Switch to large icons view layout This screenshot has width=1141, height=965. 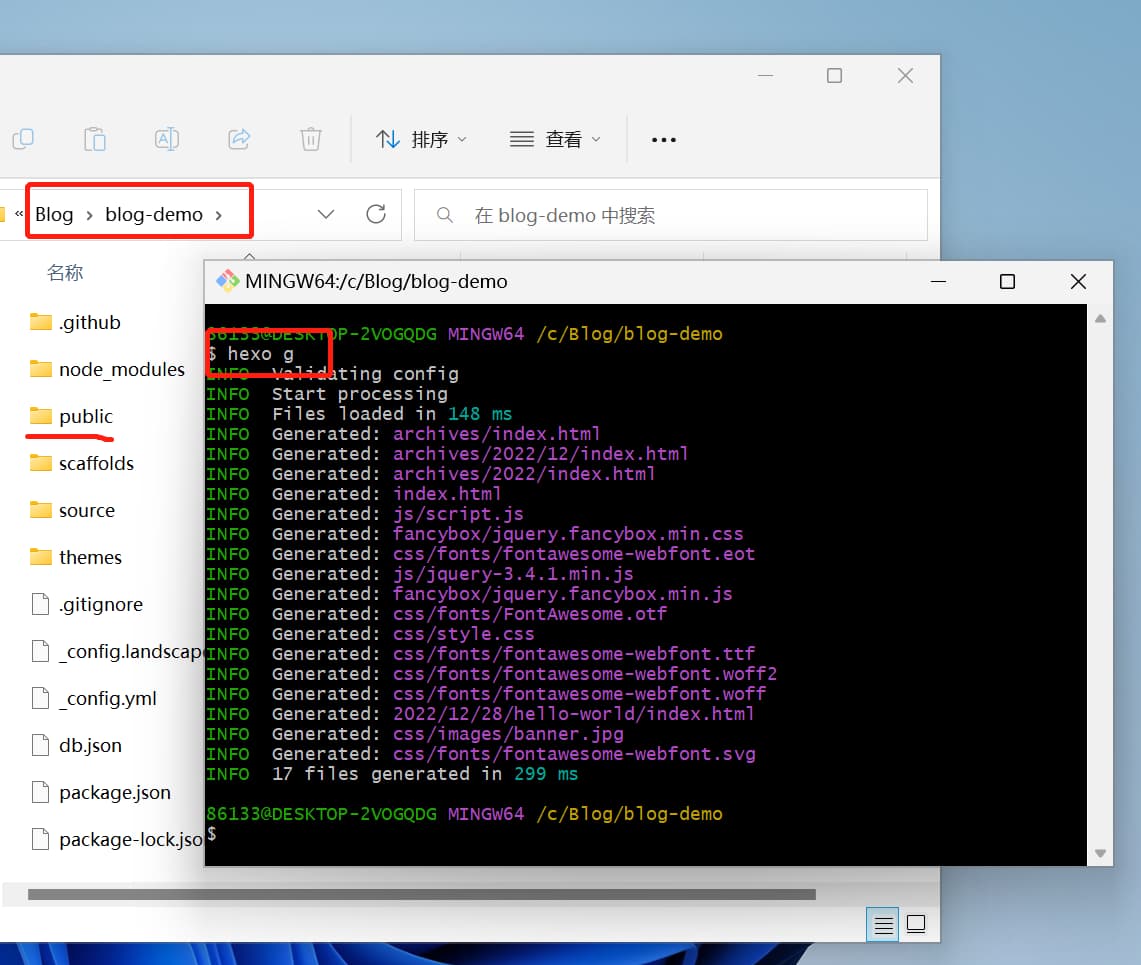(x=916, y=925)
